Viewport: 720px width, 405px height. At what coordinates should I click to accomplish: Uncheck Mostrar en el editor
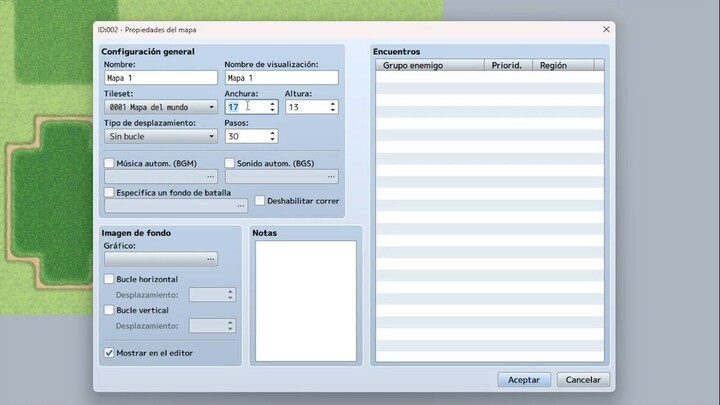click(x=109, y=353)
